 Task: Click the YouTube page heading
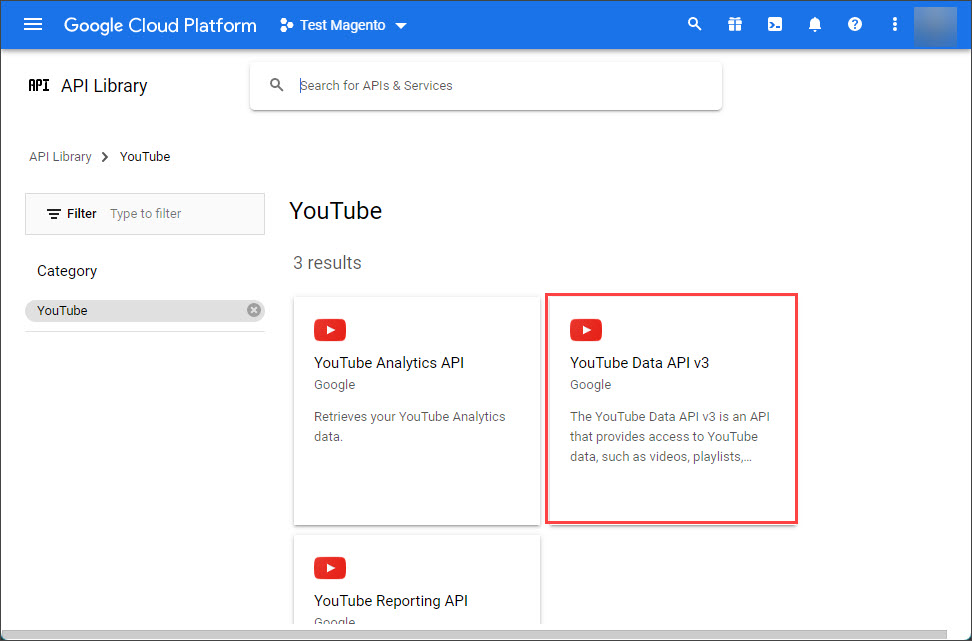(x=335, y=211)
